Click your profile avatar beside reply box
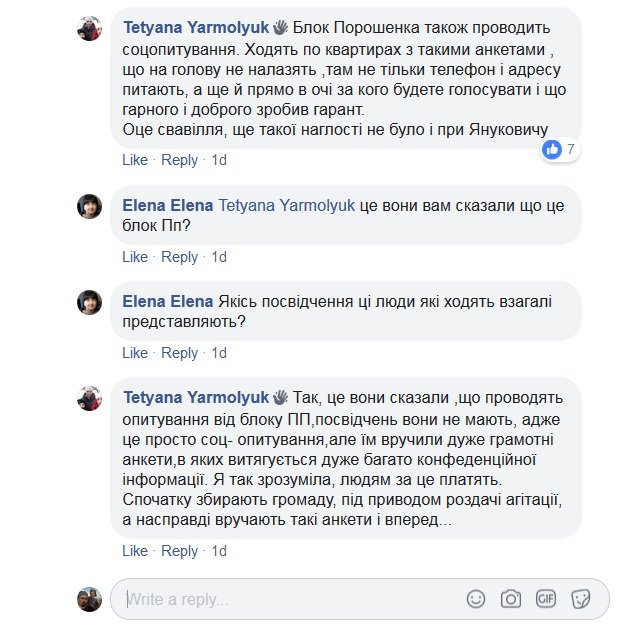Viewport: 625px width, 627px height. click(90, 599)
